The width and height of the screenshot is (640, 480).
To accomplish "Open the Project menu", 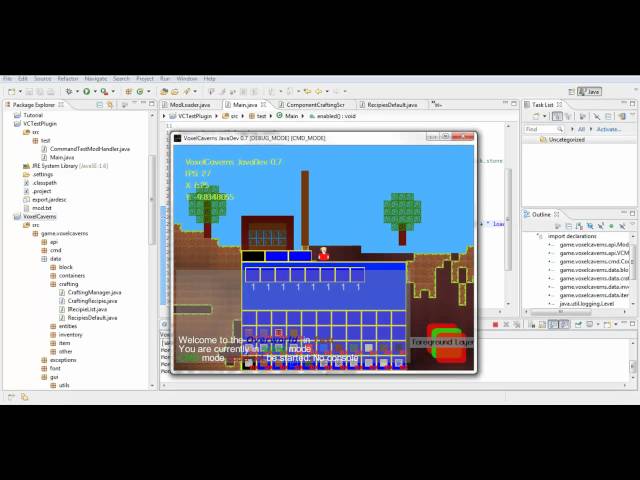I will pos(145,79).
